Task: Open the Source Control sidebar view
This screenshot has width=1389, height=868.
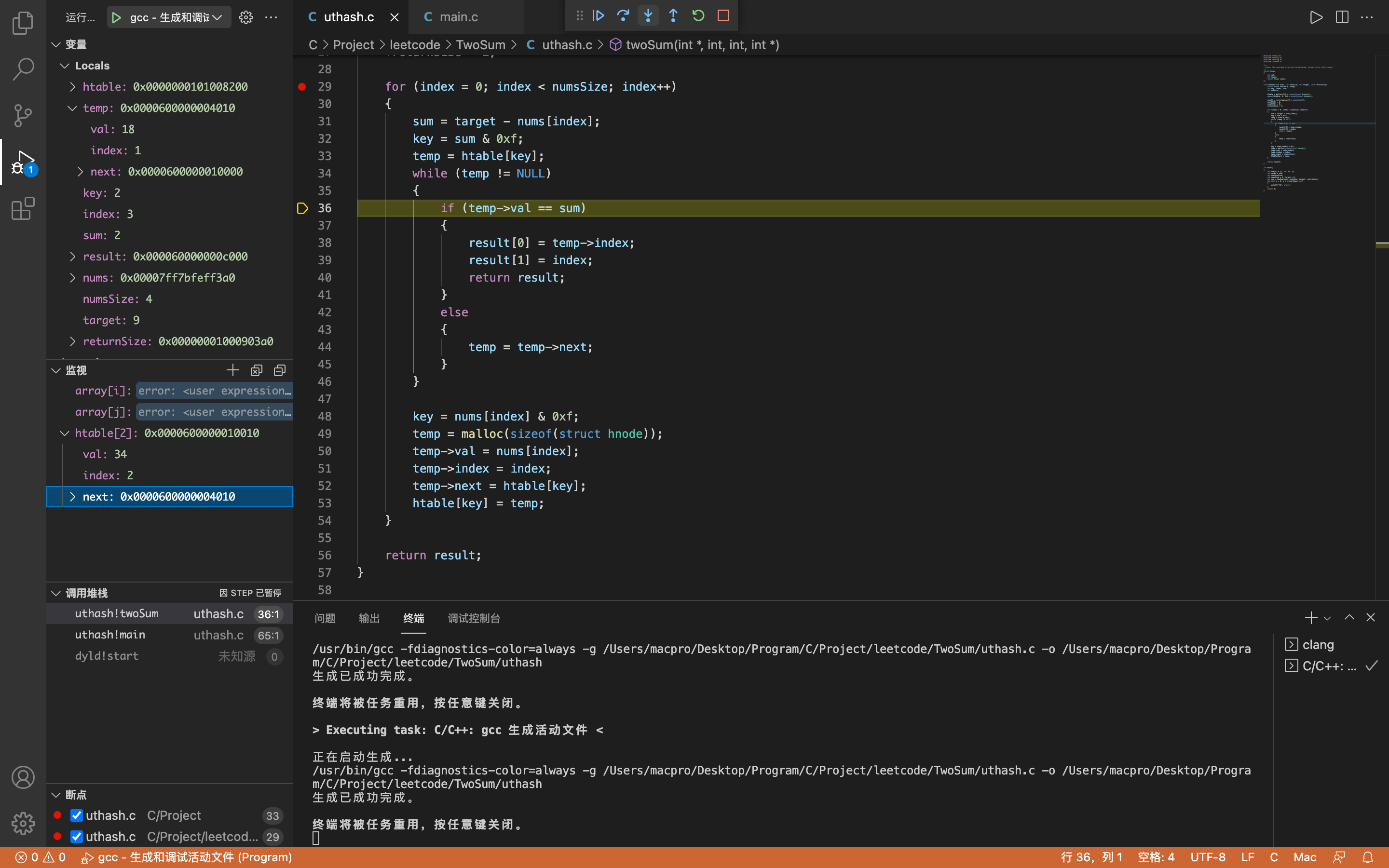Action: (23, 115)
